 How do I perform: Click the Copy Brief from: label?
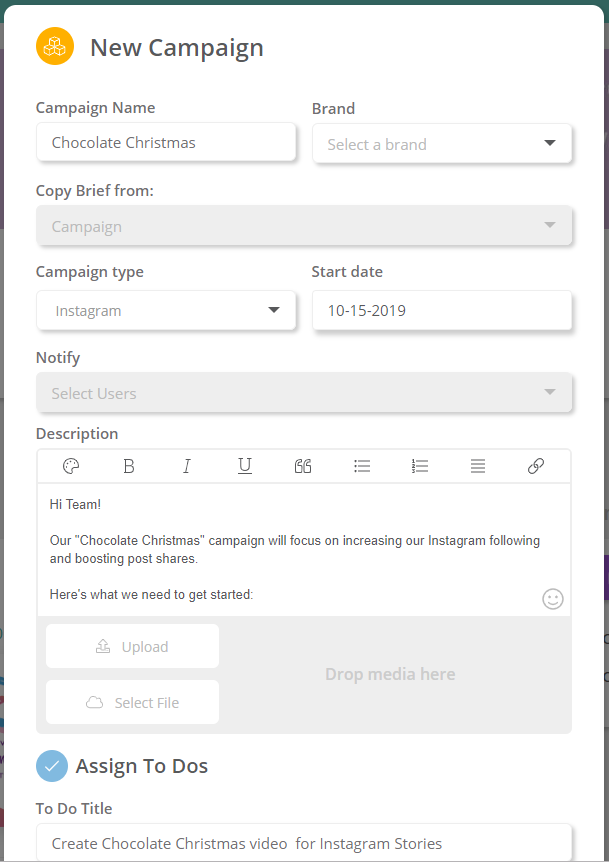click(x=95, y=191)
